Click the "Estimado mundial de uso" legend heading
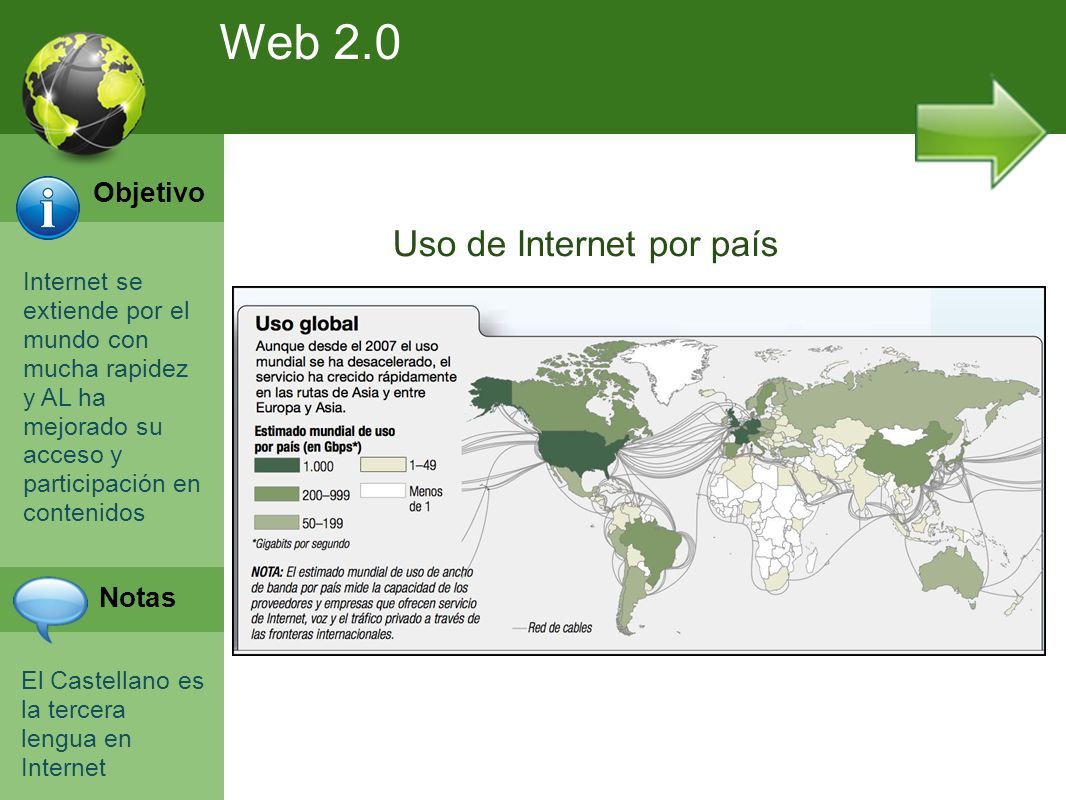Image resolution: width=1066 pixels, height=800 pixels. 324,439
